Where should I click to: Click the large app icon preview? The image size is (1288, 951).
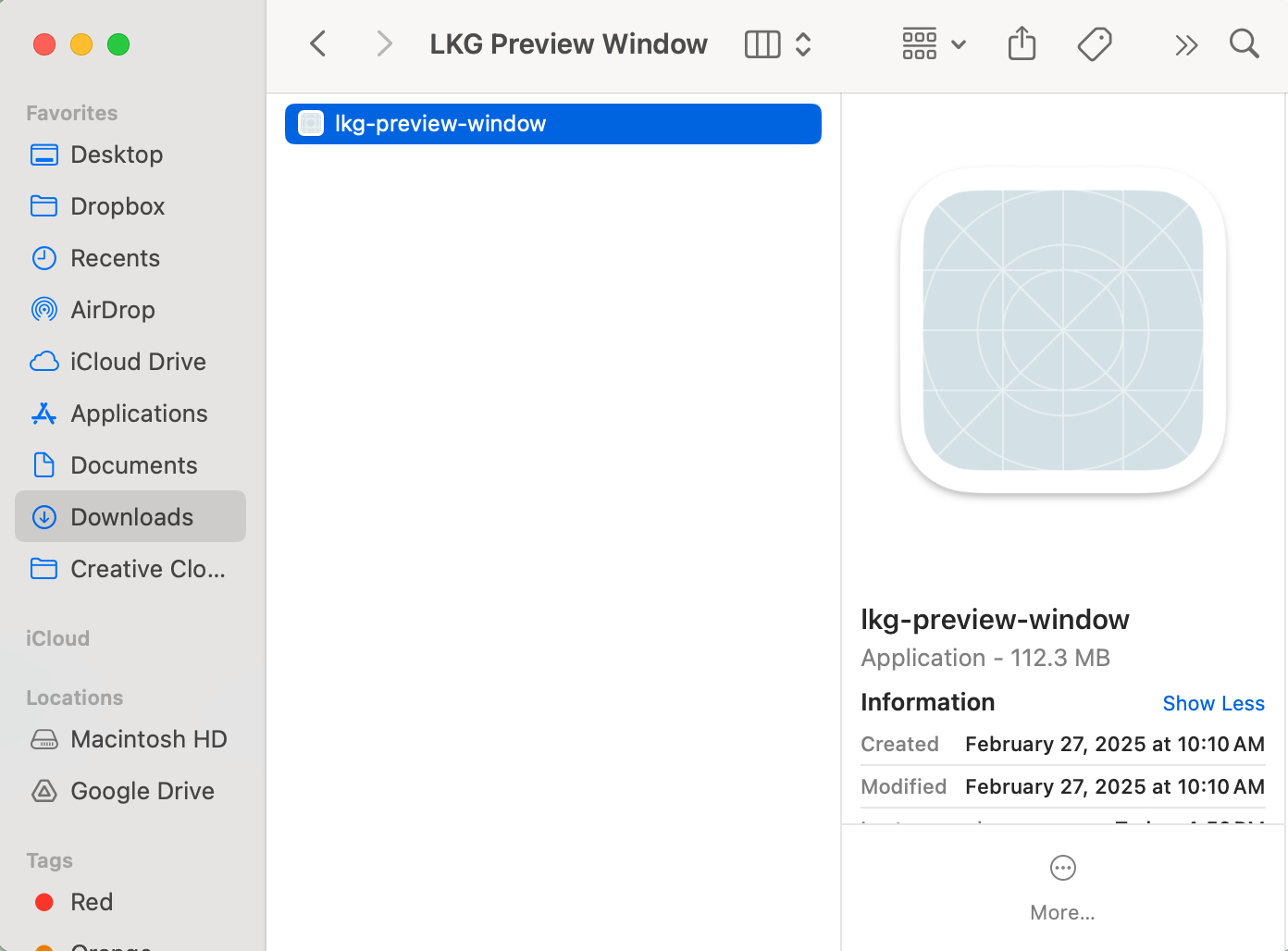point(1063,330)
